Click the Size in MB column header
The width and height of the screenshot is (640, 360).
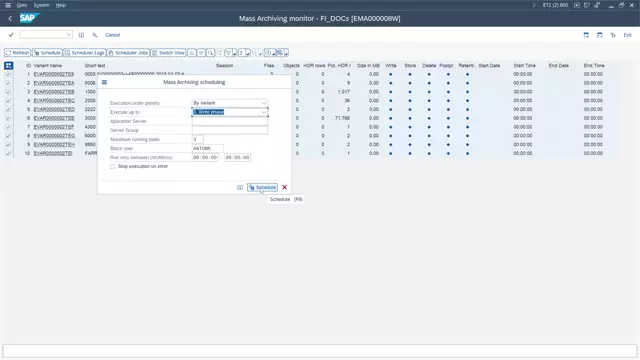[x=368, y=65]
